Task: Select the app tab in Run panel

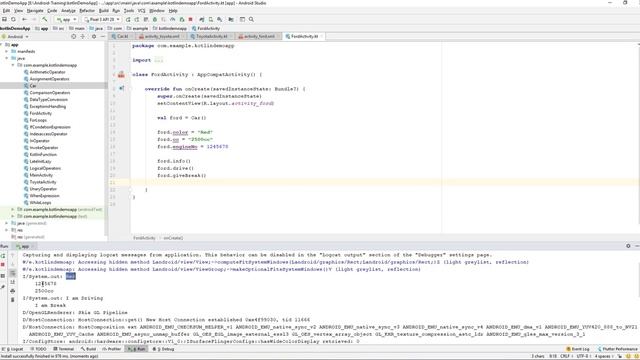Action: [23, 246]
